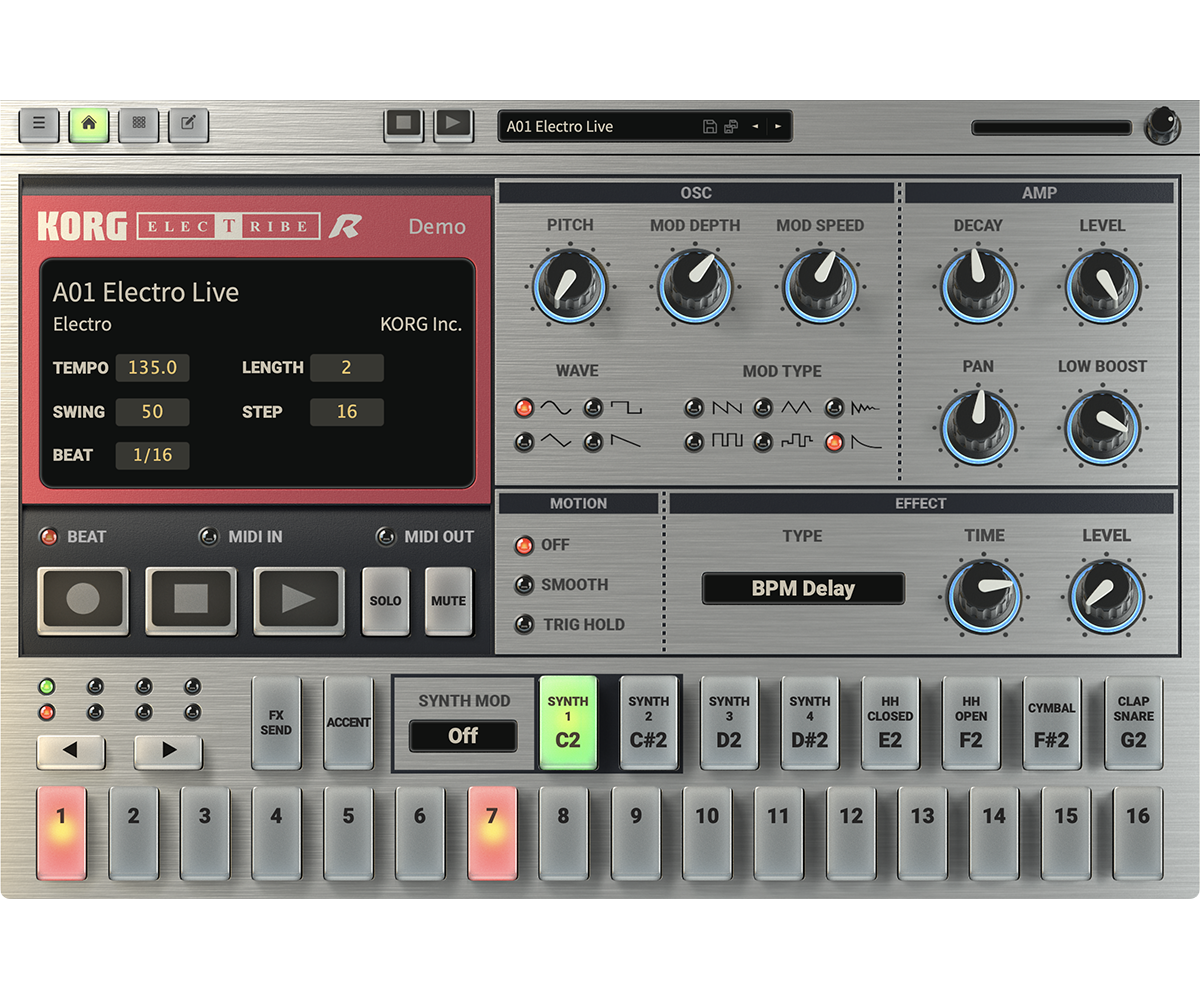This screenshot has height=1000, width=1200.
Task: Open the SYNTH MOD Off selector
Action: 463,736
